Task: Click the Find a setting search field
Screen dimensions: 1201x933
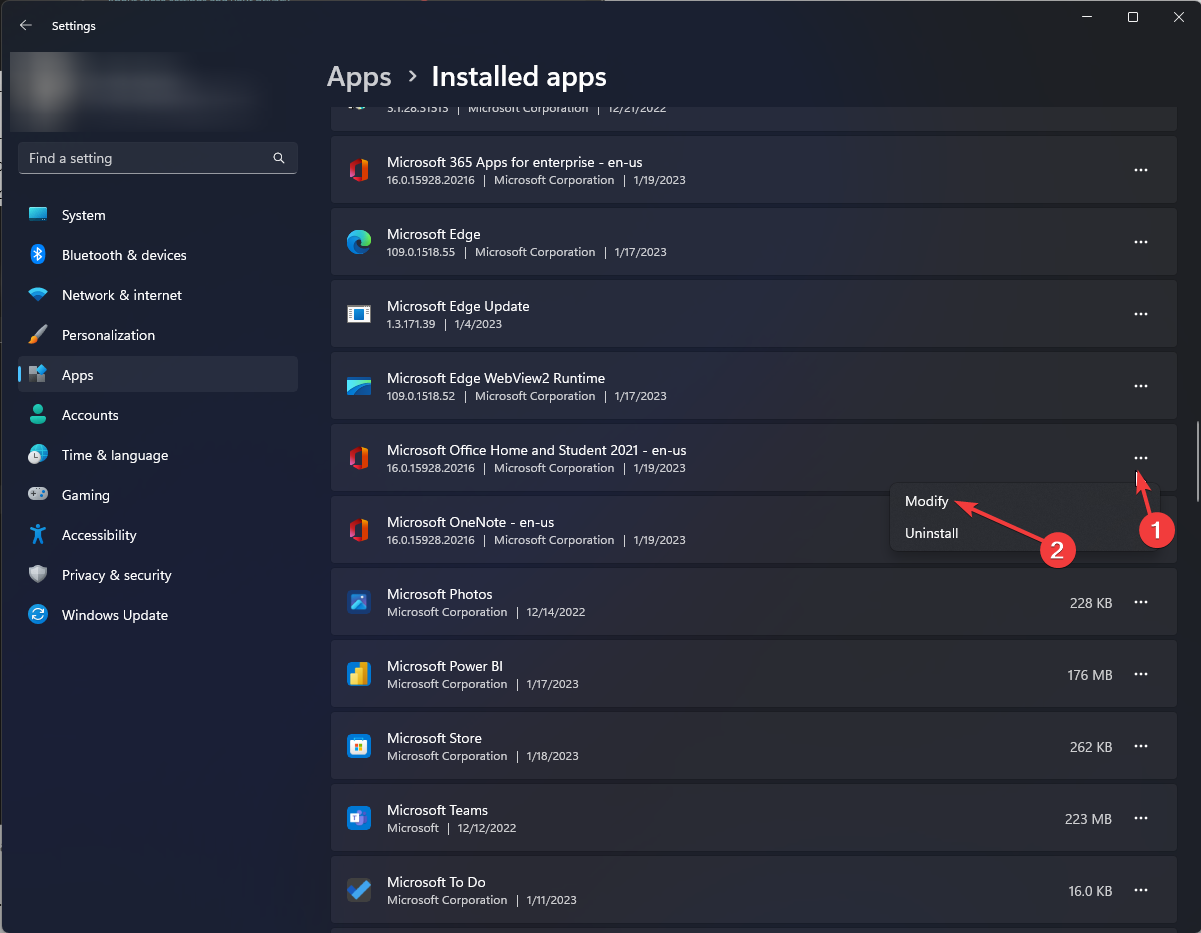Action: click(158, 158)
